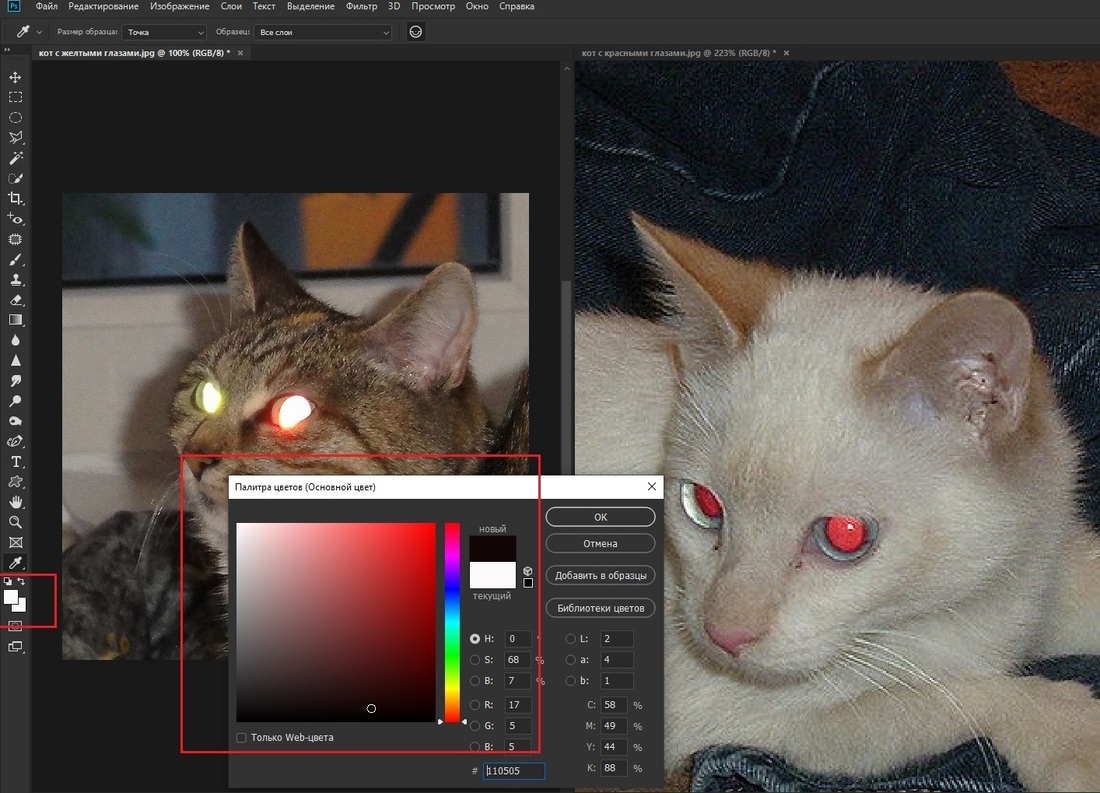The image size is (1100, 793).
Task: Click OK in the color picker
Action: tap(600, 517)
